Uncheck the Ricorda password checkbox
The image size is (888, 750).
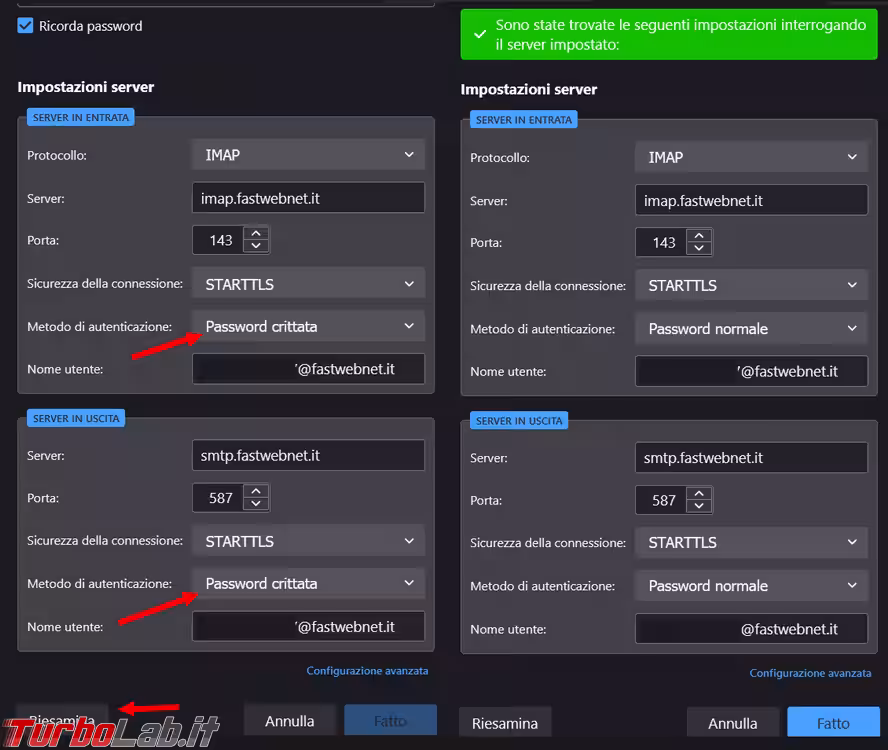point(26,26)
